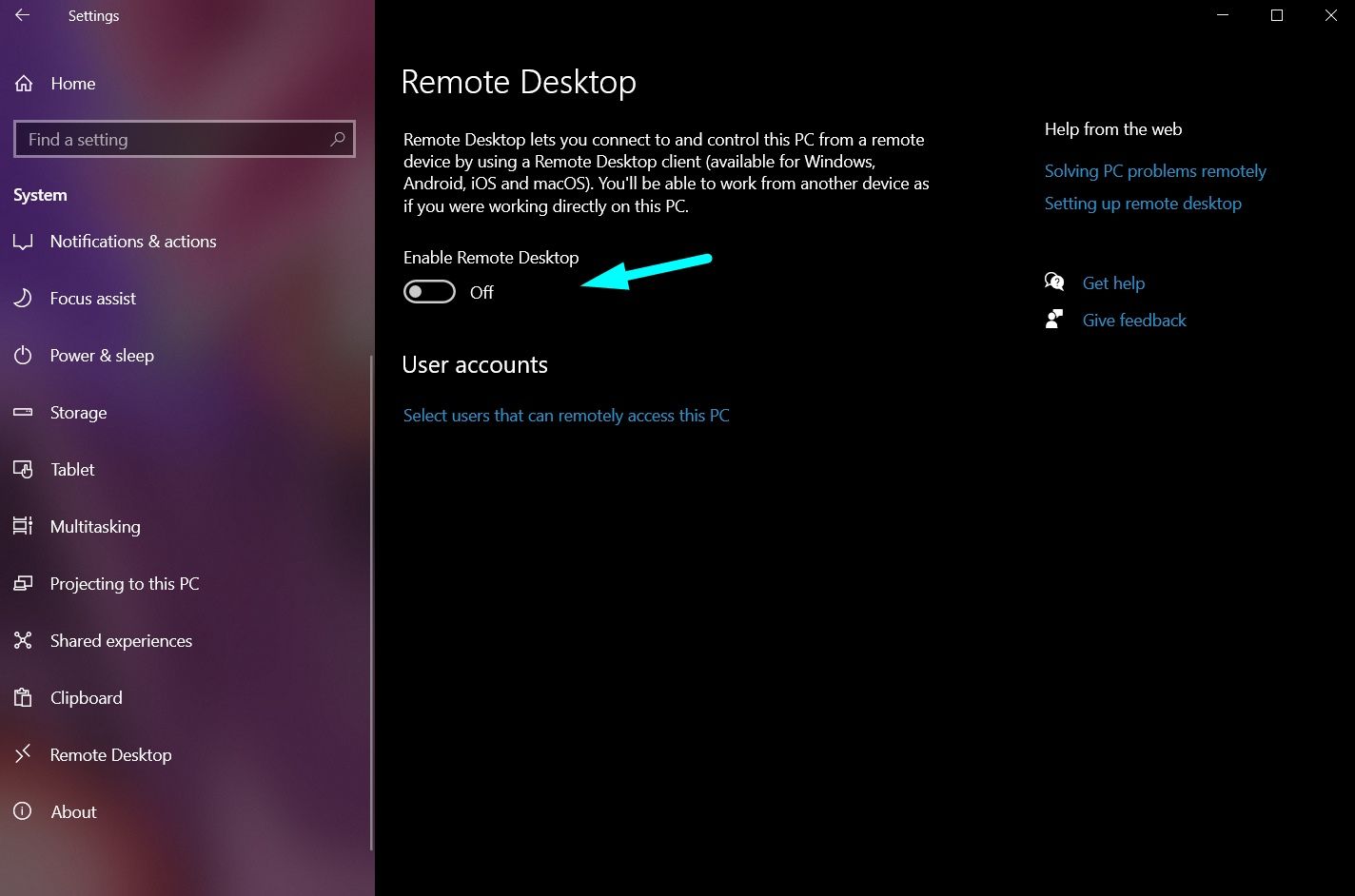Open Select users that can remotely access link
The height and width of the screenshot is (896, 1355).
(x=566, y=416)
